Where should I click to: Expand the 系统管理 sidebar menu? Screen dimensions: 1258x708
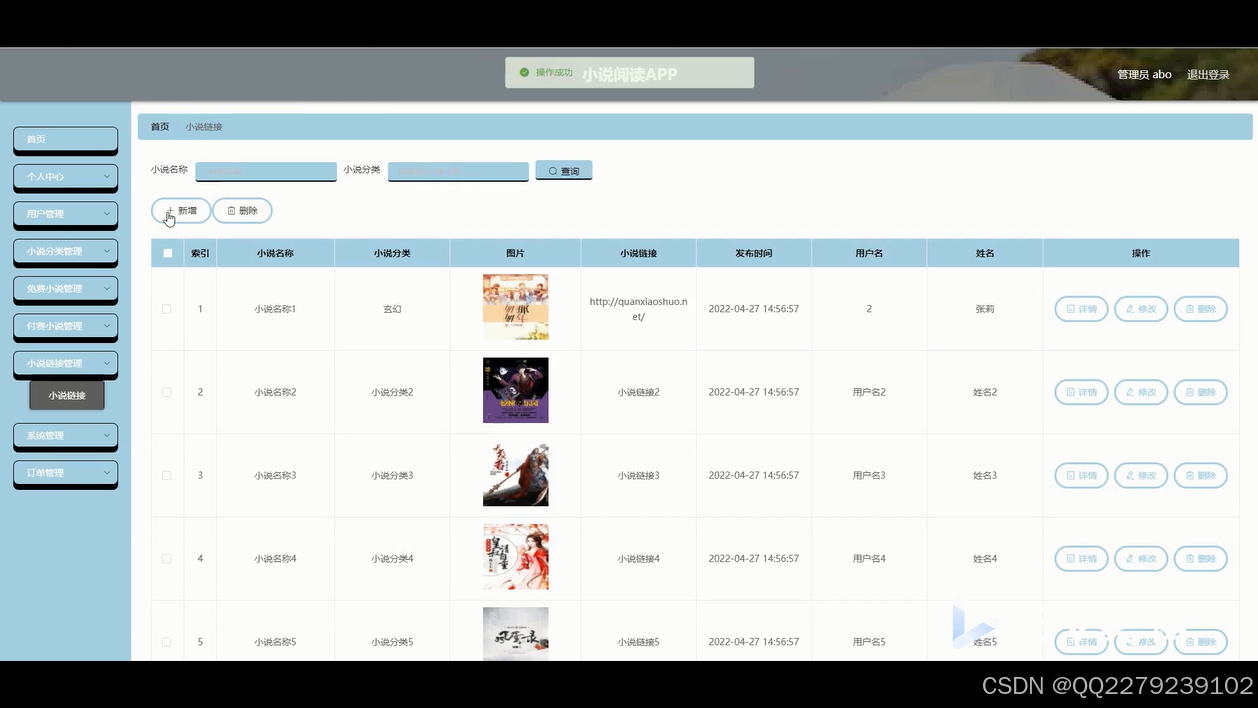coord(65,436)
